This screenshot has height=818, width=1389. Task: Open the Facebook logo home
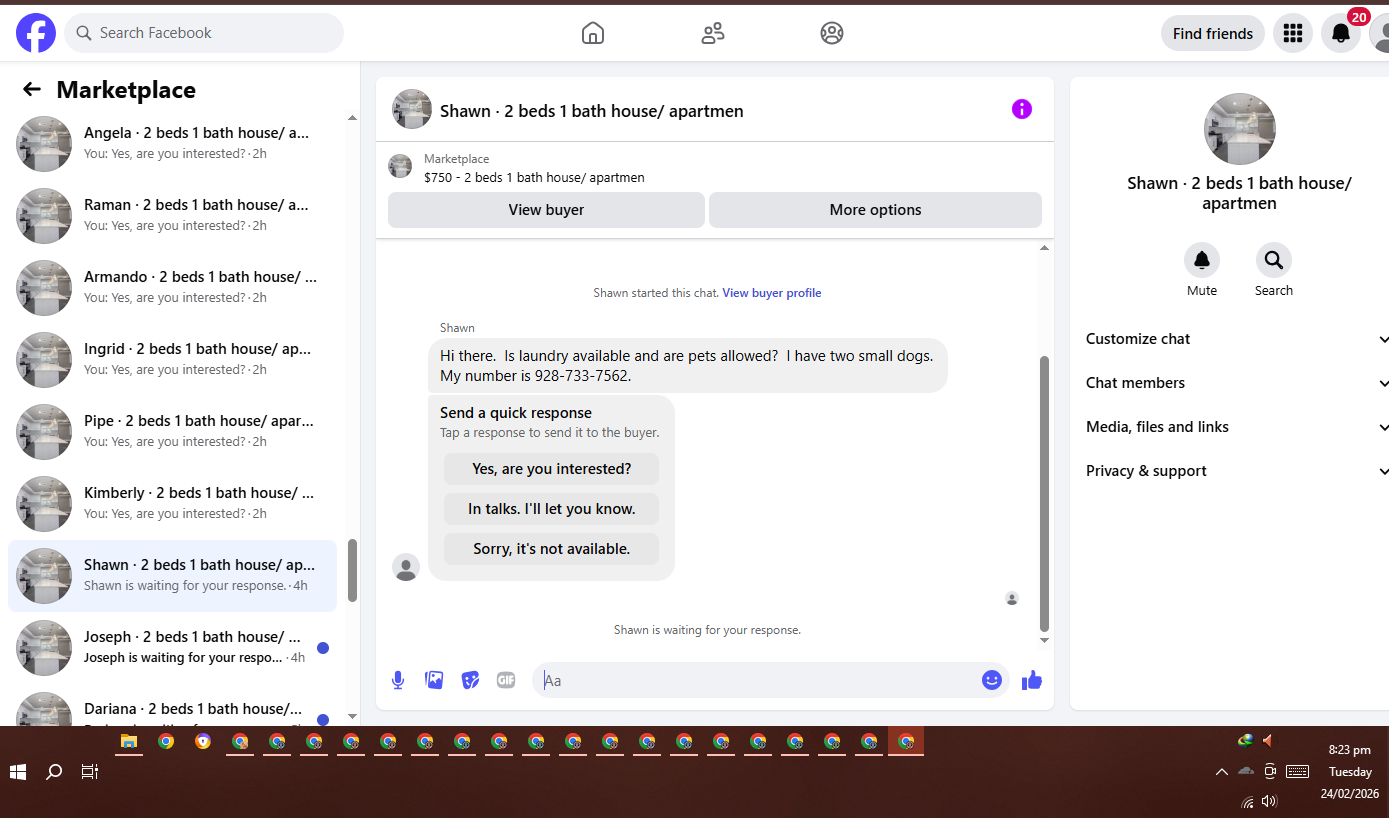pyautogui.click(x=36, y=33)
